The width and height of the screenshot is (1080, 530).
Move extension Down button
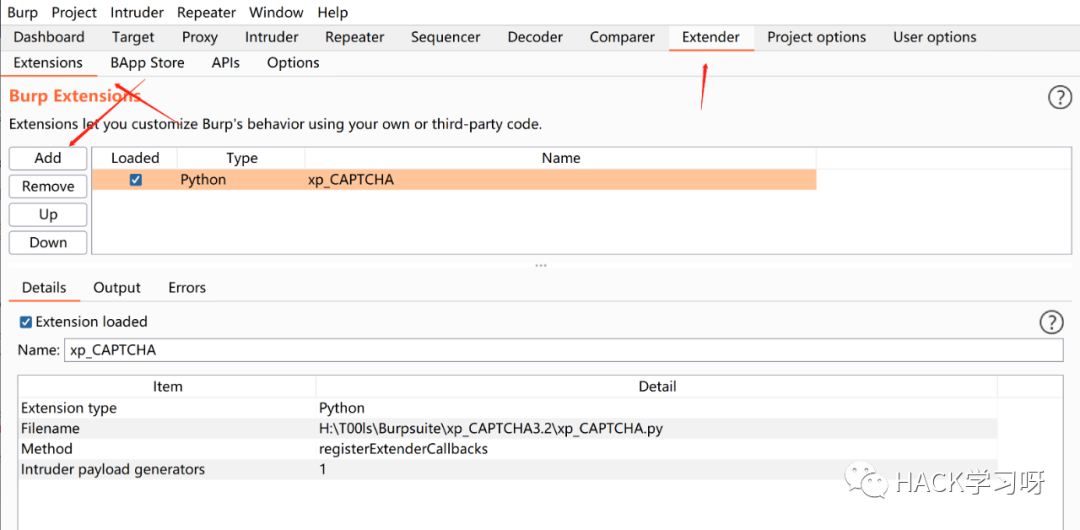click(48, 243)
